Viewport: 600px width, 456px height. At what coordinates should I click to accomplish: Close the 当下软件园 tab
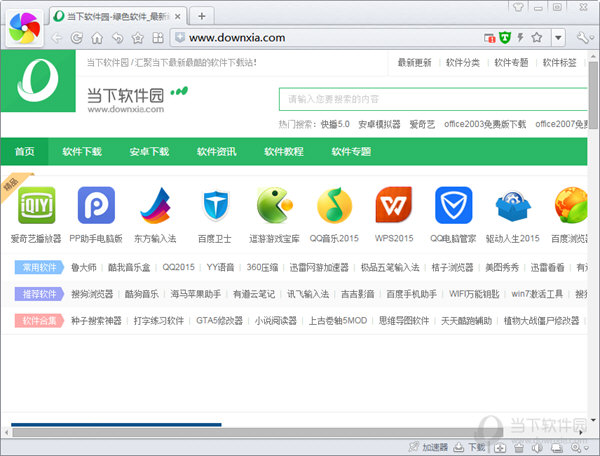178,16
